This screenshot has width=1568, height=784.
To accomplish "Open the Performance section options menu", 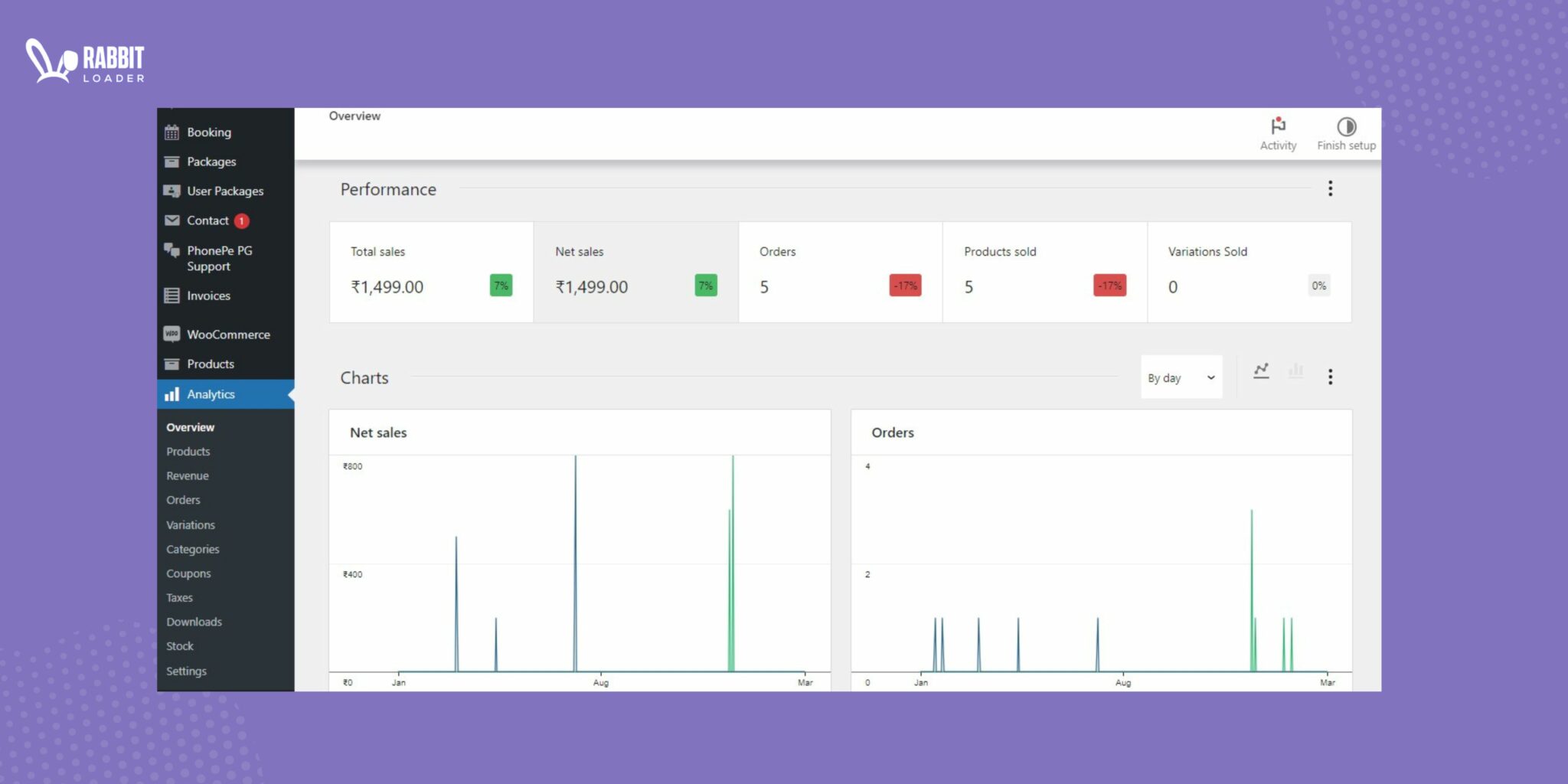I will 1330,188.
